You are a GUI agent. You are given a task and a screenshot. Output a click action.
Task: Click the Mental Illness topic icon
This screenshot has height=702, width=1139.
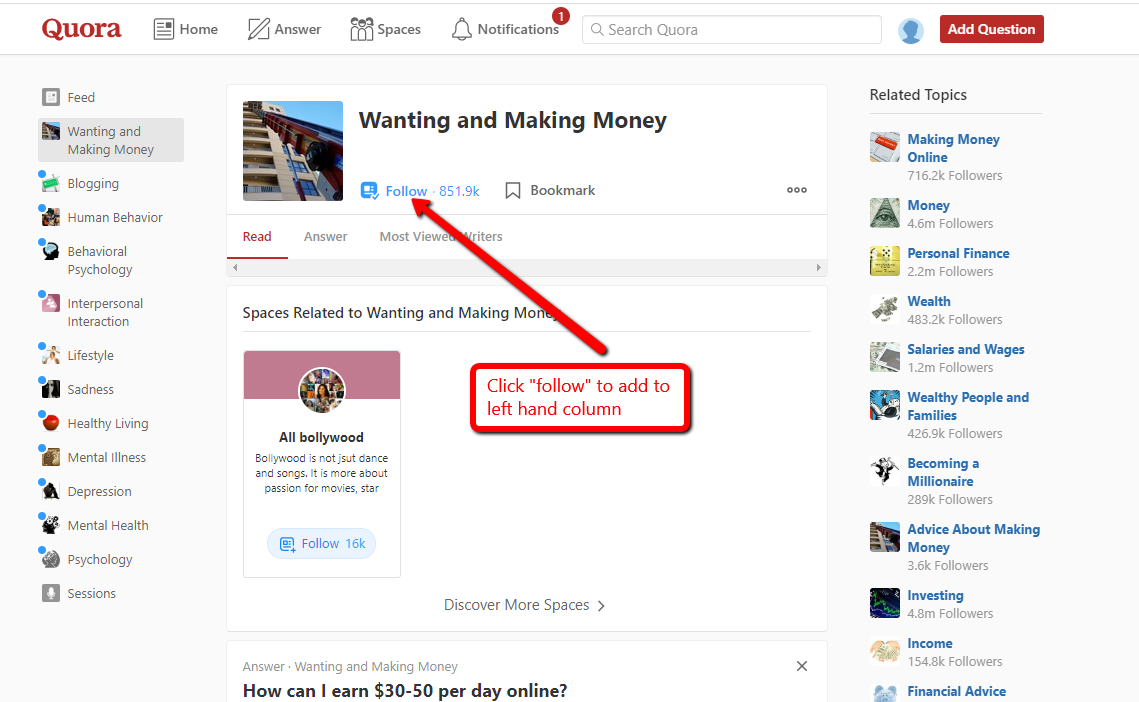50,457
